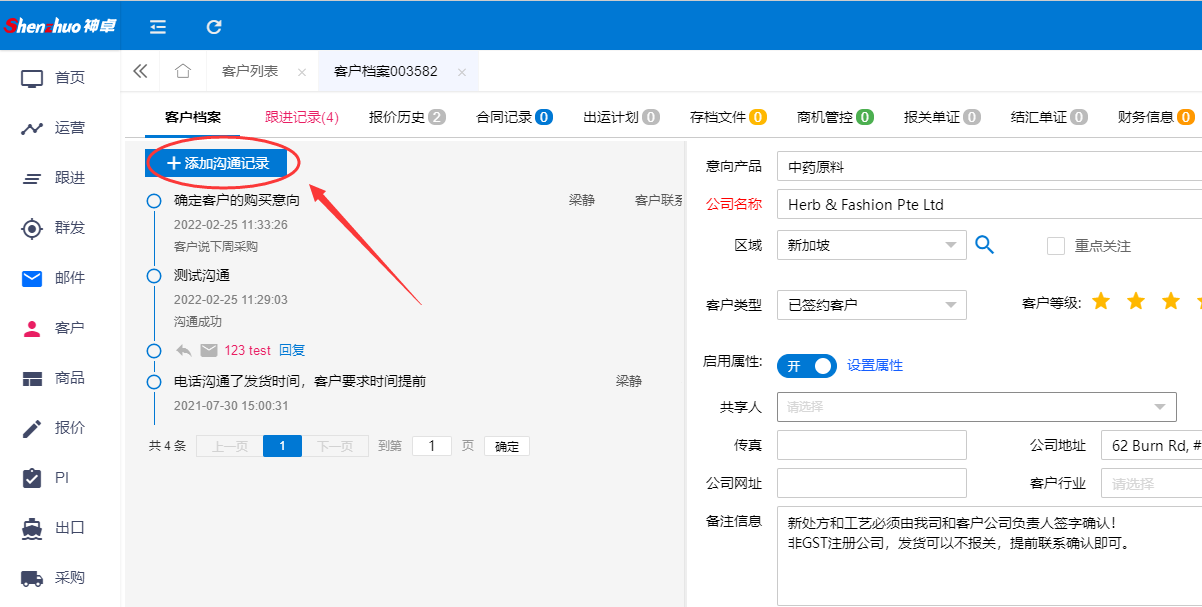Viewport: 1202px width, 607px height.
Task: Open the 区域 新加坡 dropdown
Action: pyautogui.click(x=871, y=245)
